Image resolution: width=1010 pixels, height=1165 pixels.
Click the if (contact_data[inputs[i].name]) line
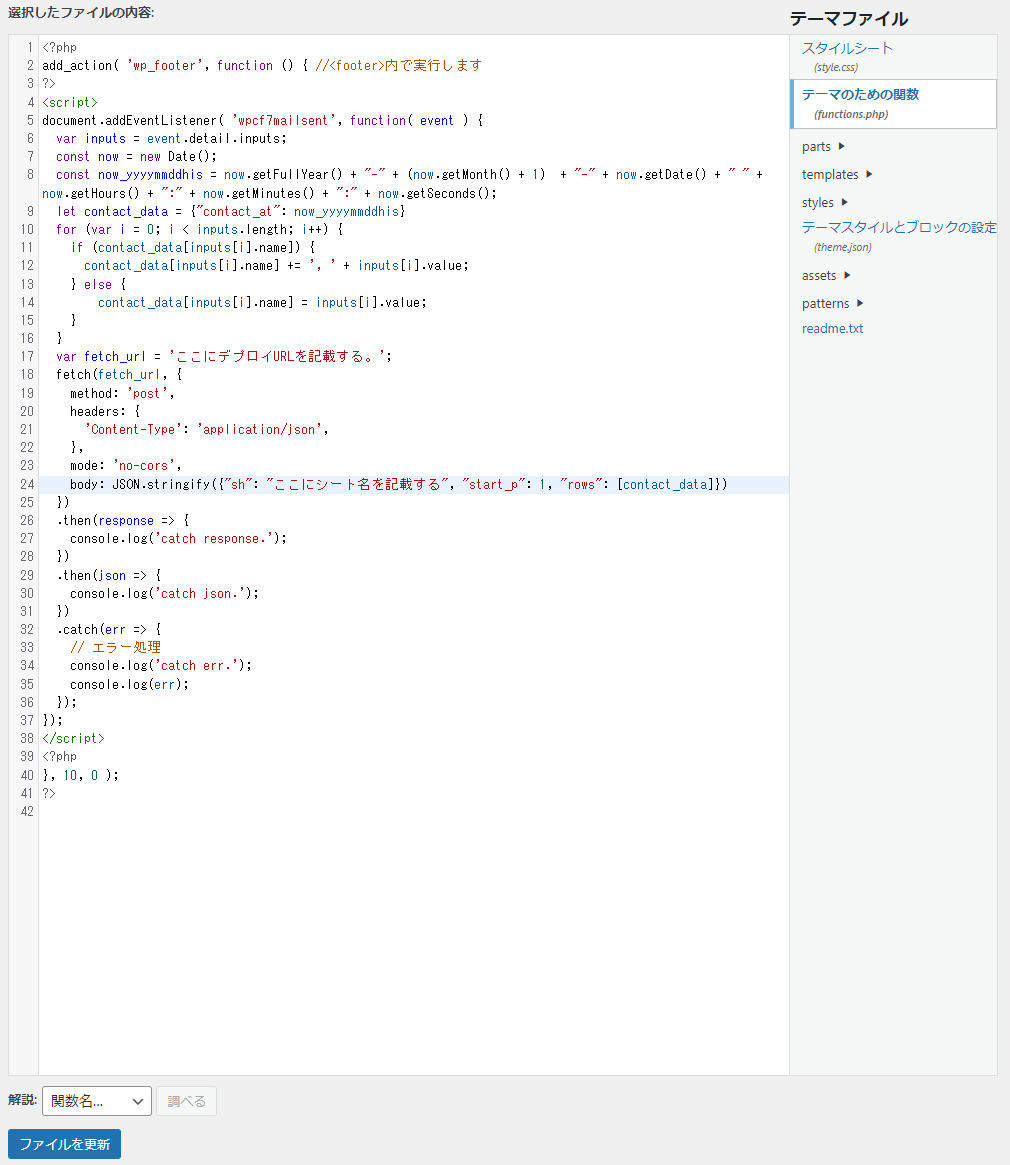click(x=192, y=247)
